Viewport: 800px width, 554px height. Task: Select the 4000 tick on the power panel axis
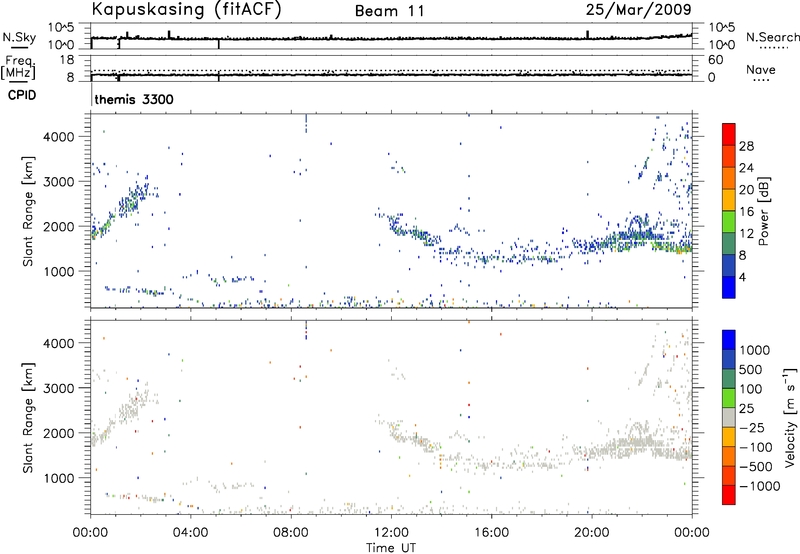(x=61, y=137)
